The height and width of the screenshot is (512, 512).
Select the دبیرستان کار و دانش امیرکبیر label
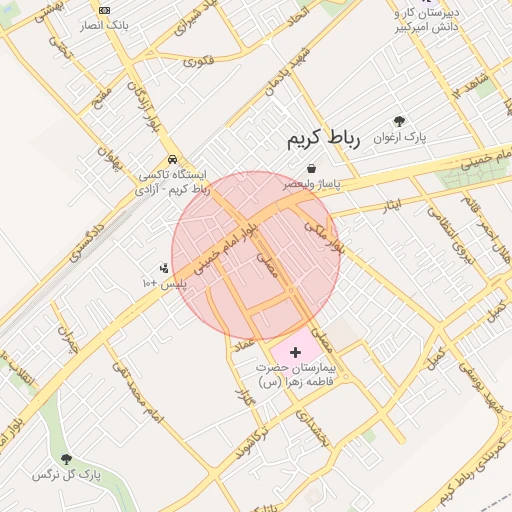point(427,20)
